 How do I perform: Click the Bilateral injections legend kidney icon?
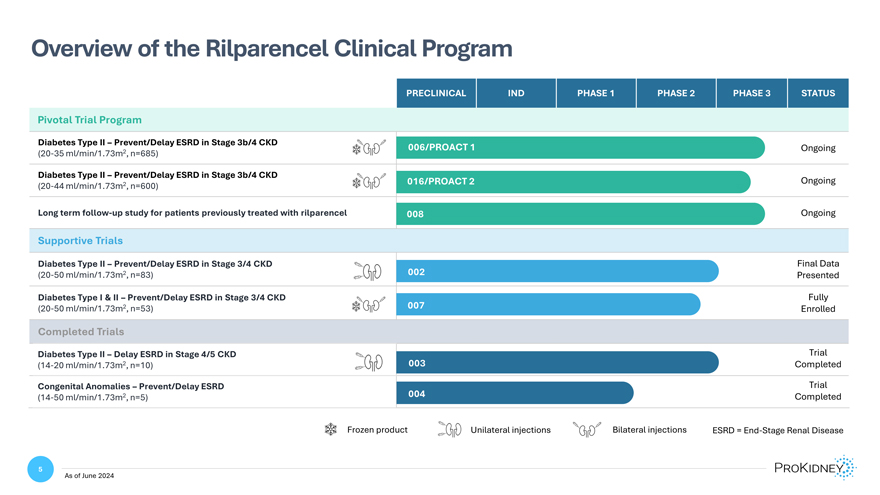[x=587, y=429]
